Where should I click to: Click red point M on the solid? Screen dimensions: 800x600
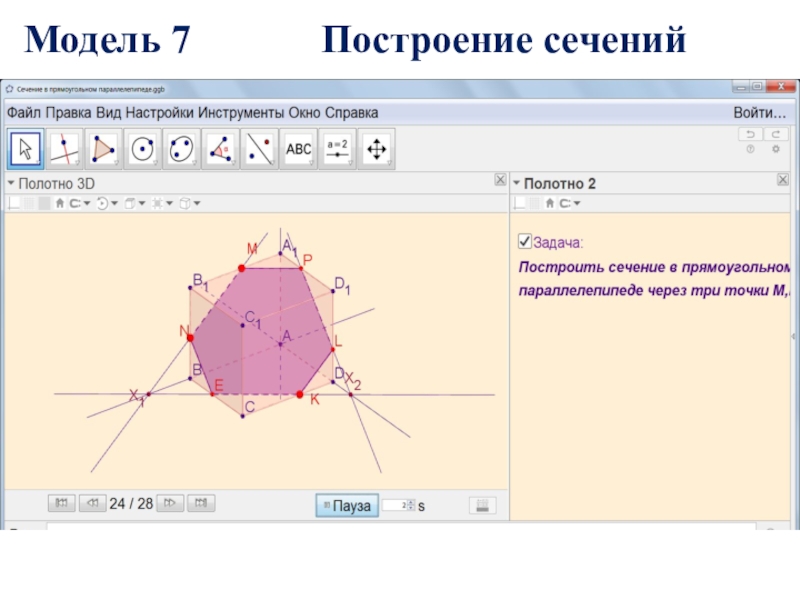[x=242, y=268]
